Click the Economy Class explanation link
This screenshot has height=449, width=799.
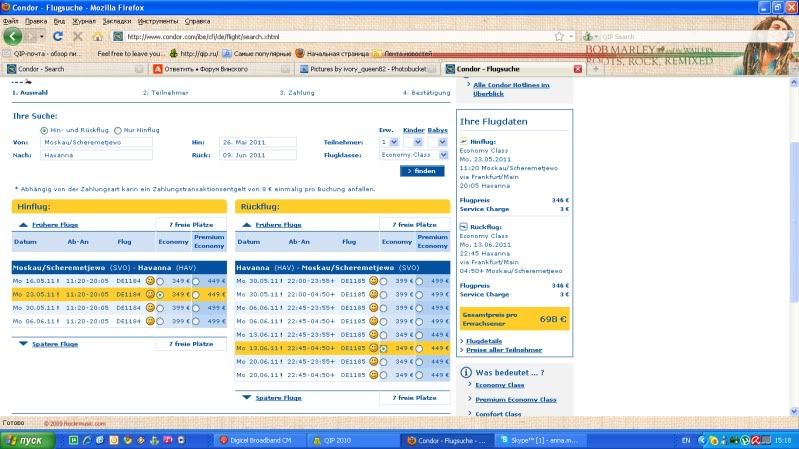pyautogui.click(x=499, y=385)
